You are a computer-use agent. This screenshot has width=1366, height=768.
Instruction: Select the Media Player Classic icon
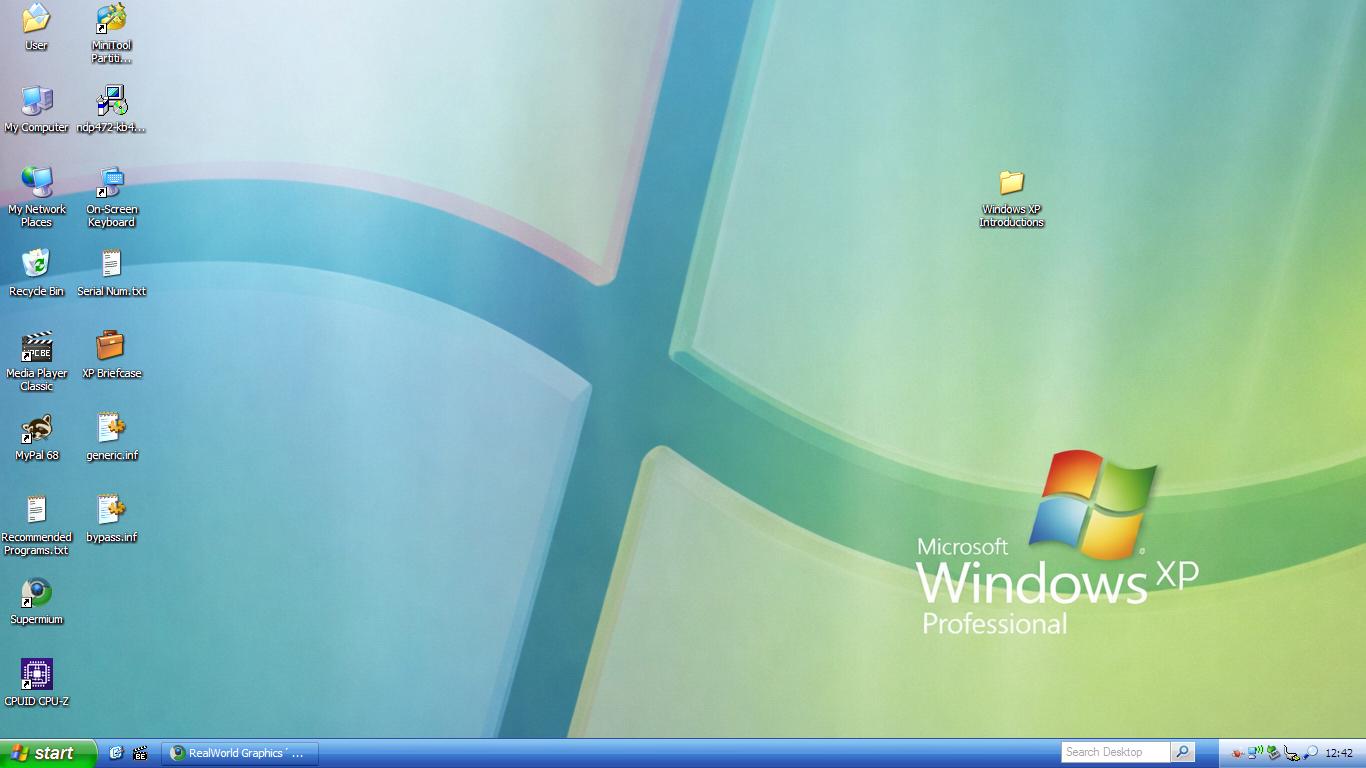[36, 346]
